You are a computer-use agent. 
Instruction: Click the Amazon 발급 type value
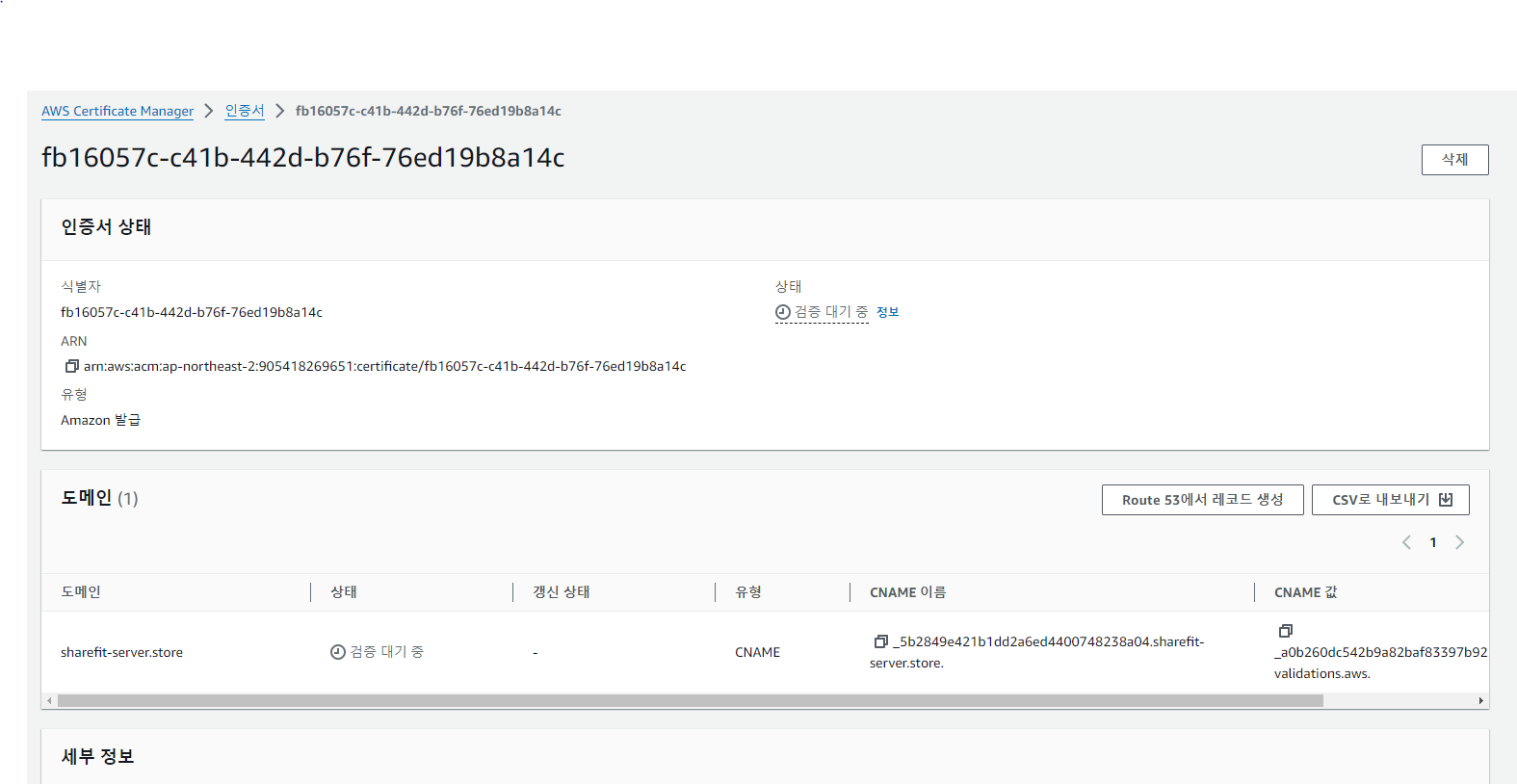(100, 420)
